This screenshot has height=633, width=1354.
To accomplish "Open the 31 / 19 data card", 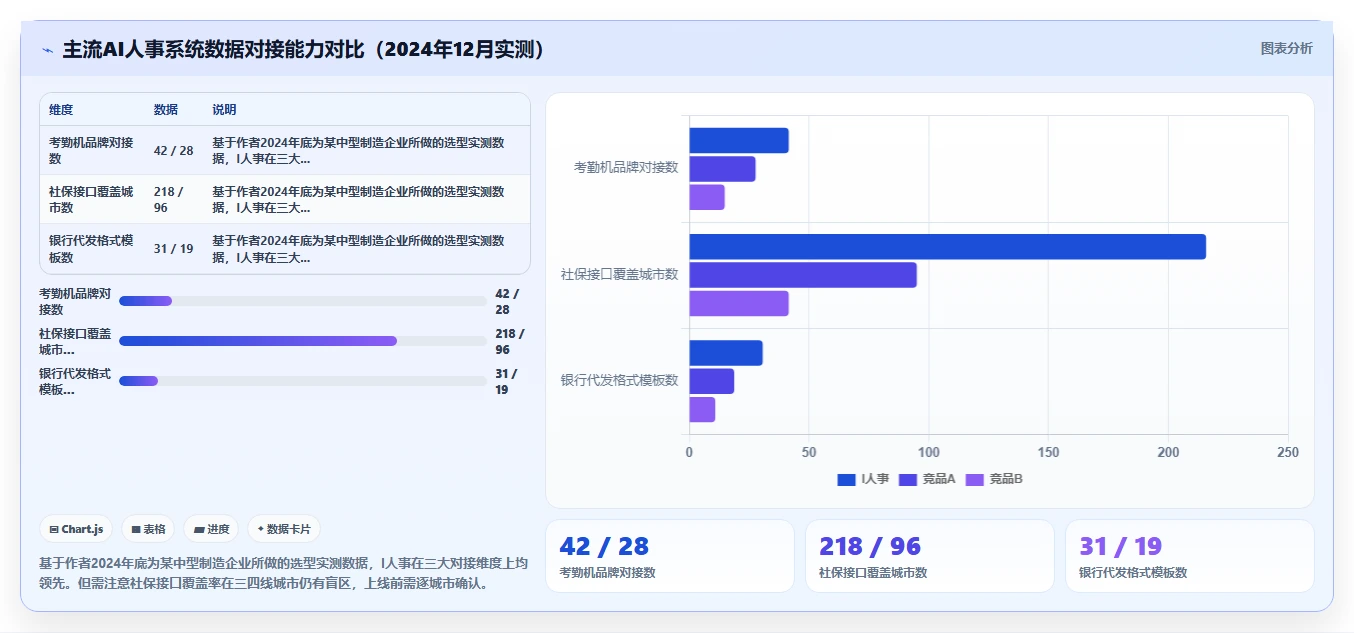I will pyautogui.click(x=1190, y=556).
